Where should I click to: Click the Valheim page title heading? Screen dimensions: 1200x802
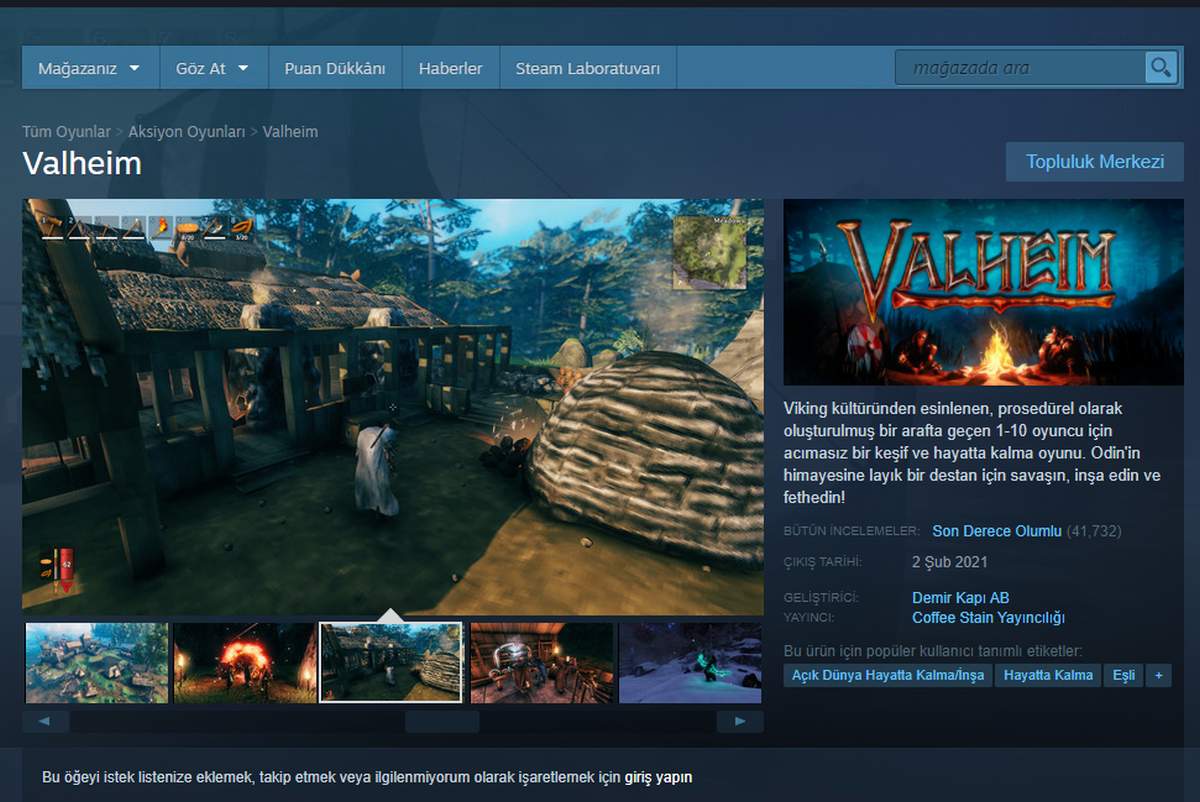point(82,164)
